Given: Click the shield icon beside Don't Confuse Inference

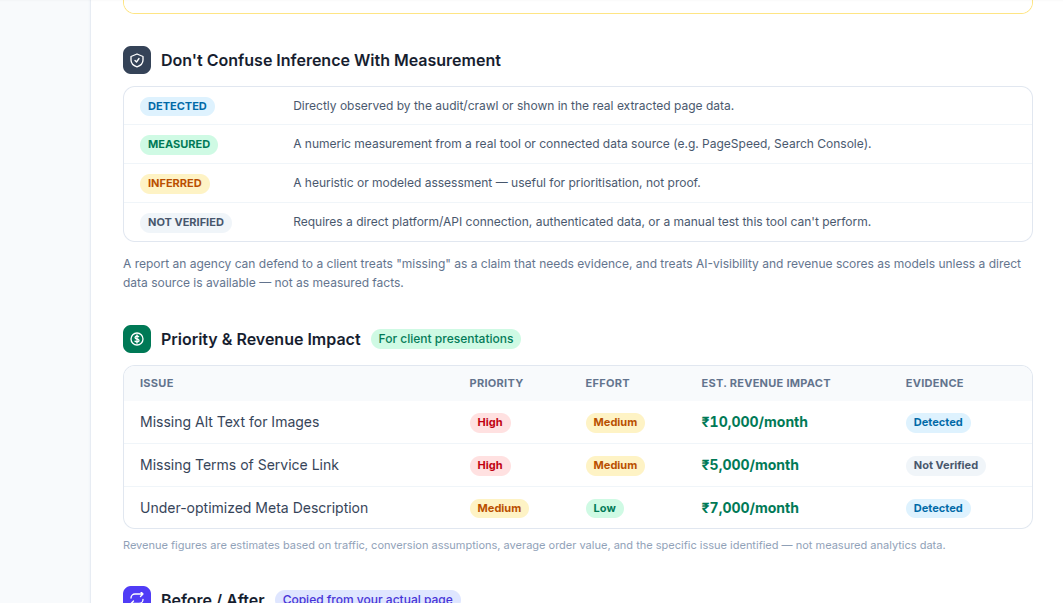Looking at the screenshot, I should point(137,60).
